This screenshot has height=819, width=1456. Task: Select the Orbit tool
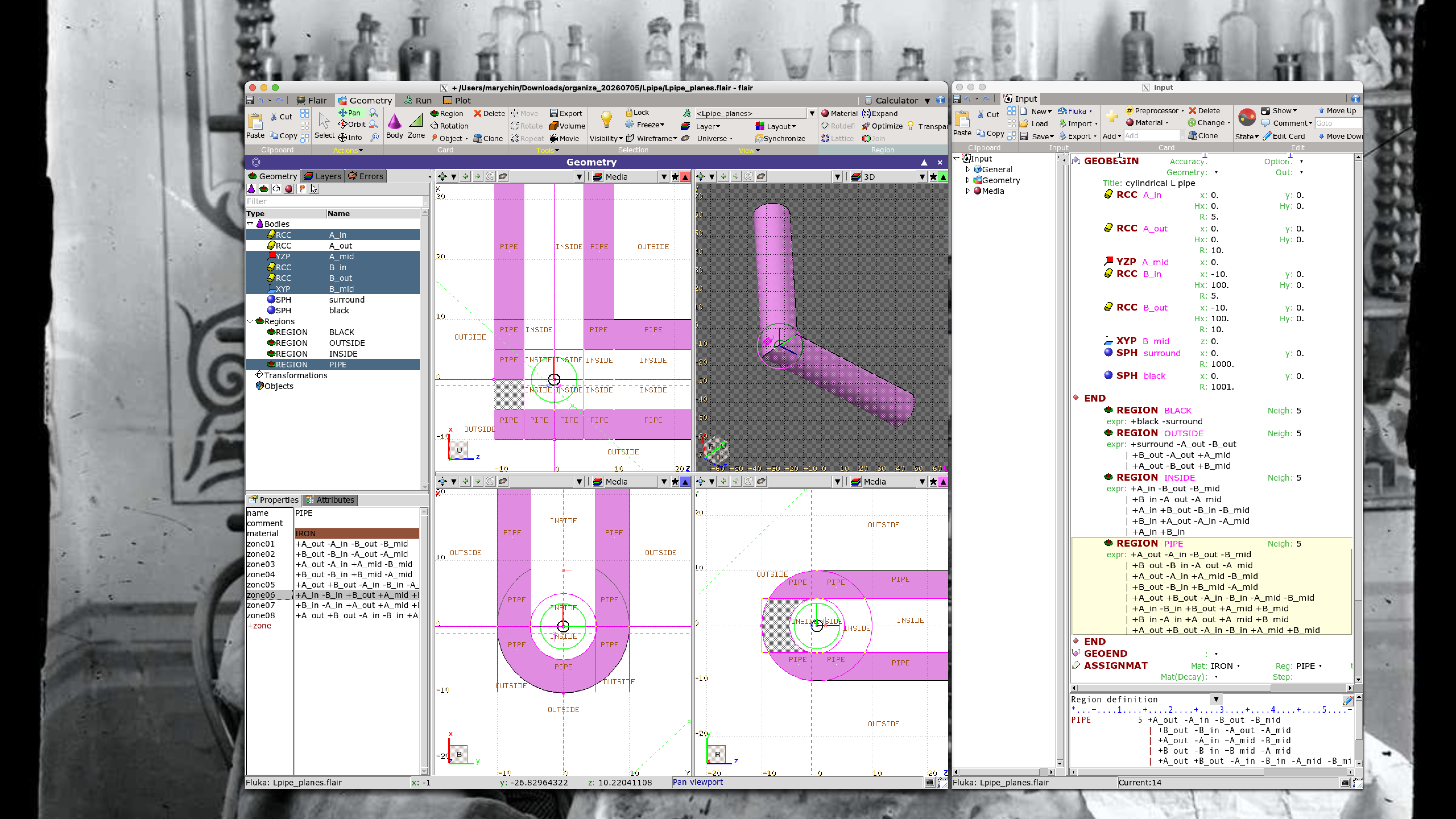click(x=351, y=124)
